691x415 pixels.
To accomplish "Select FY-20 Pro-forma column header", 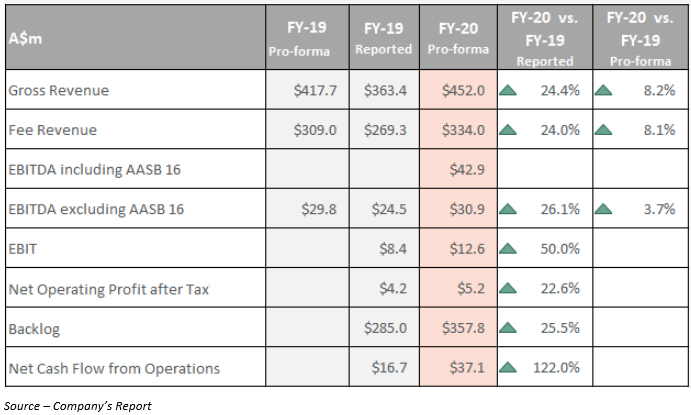I will [x=457, y=36].
